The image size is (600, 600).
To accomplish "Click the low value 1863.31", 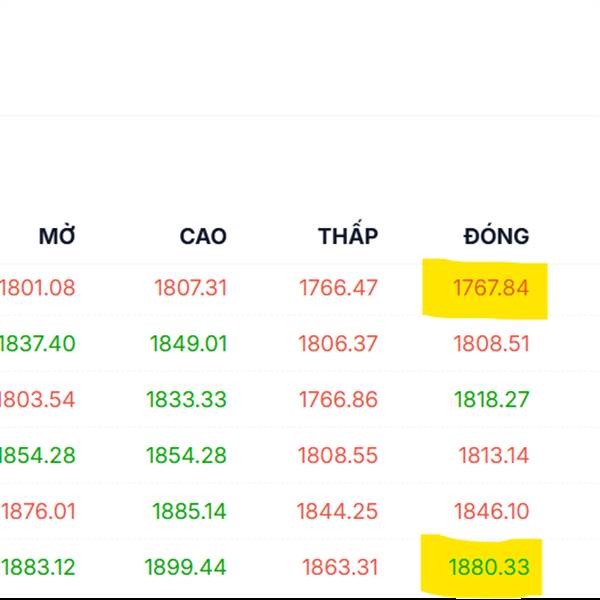I will 340,568.
